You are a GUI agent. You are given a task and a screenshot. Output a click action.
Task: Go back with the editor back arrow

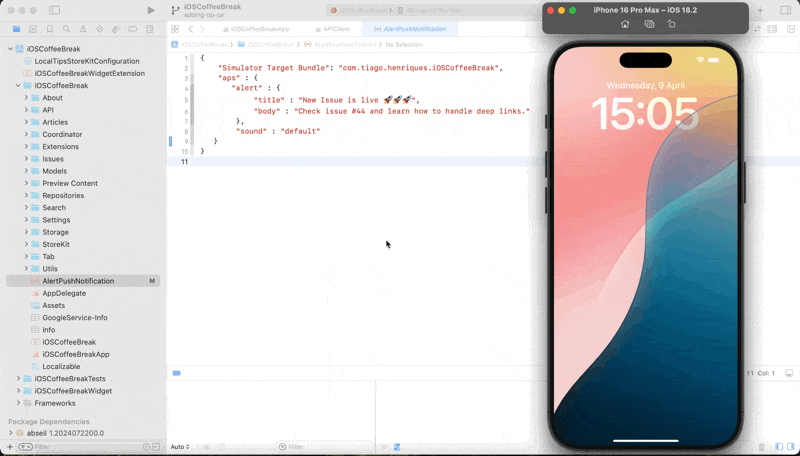tap(191, 29)
